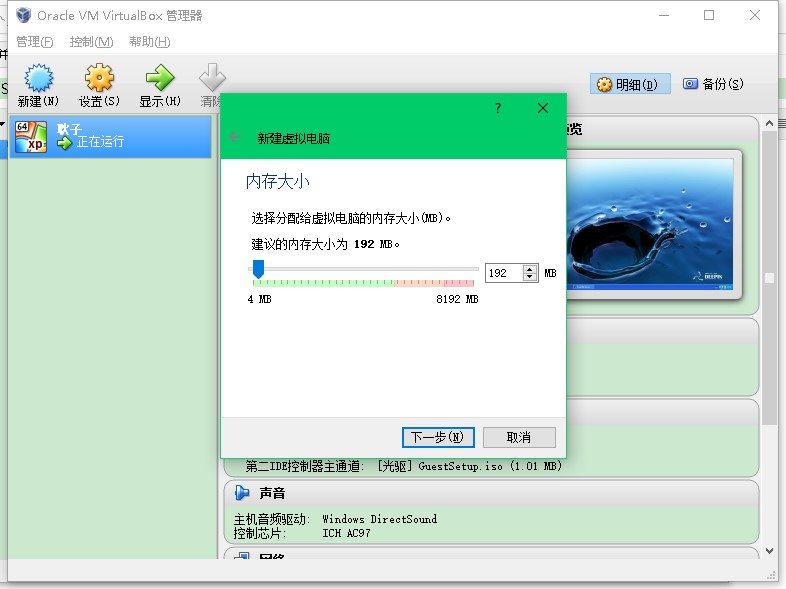Click the 主机音频驱动 label
This screenshot has width=786, height=589.
pyautogui.click(x=272, y=519)
